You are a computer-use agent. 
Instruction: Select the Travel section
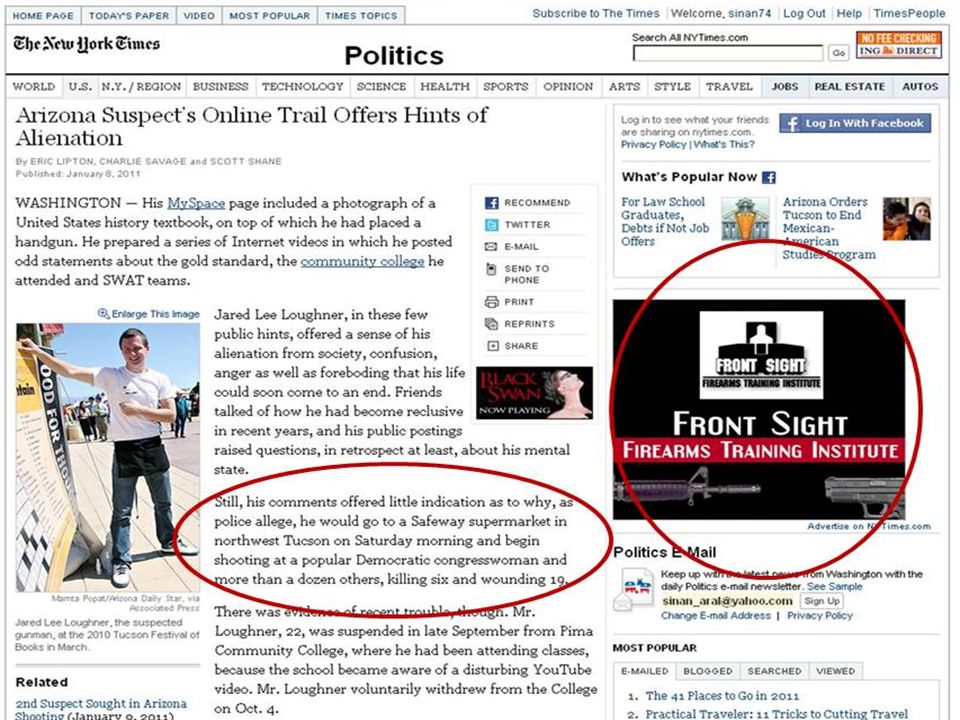pos(729,86)
